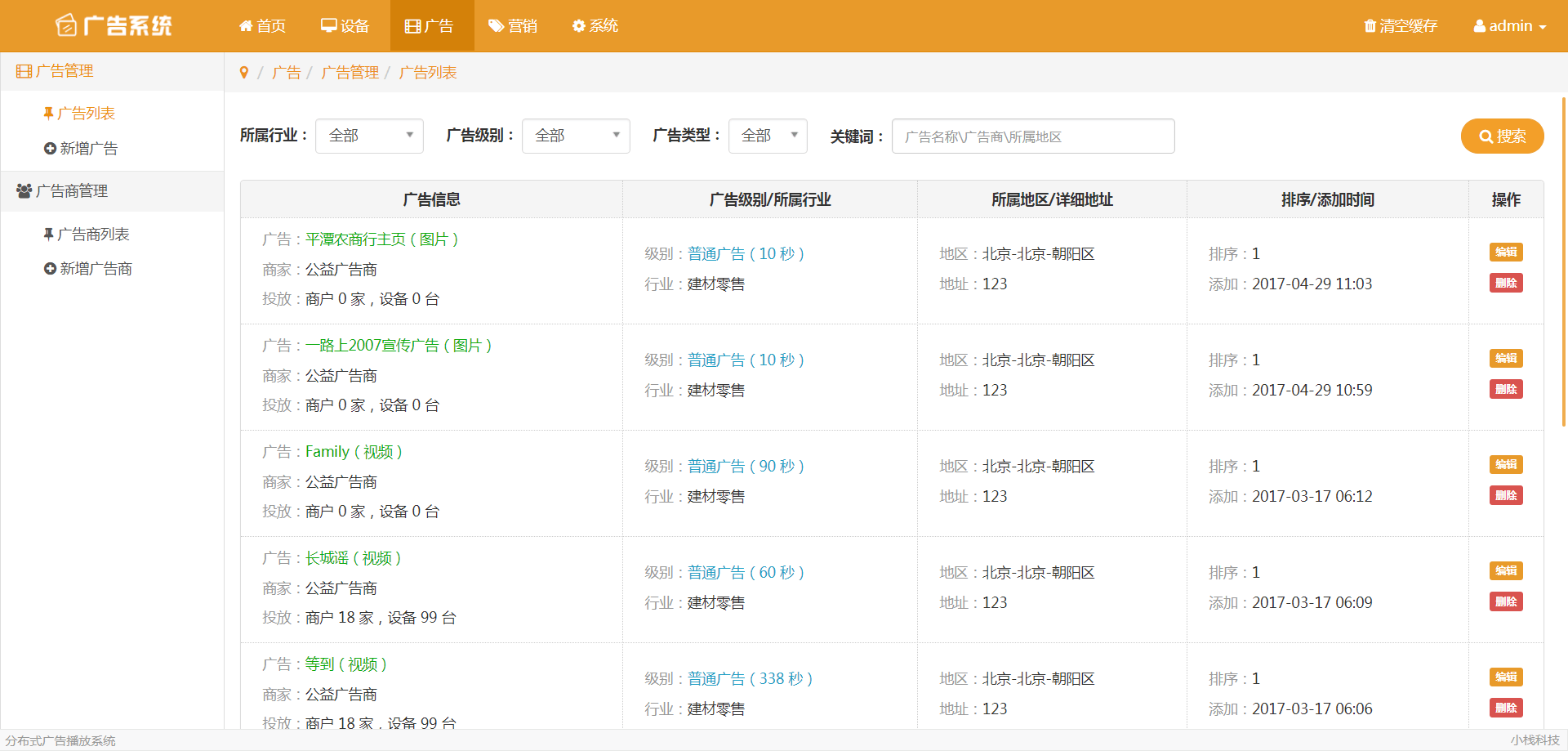Open the 首页 home tab

click(262, 26)
